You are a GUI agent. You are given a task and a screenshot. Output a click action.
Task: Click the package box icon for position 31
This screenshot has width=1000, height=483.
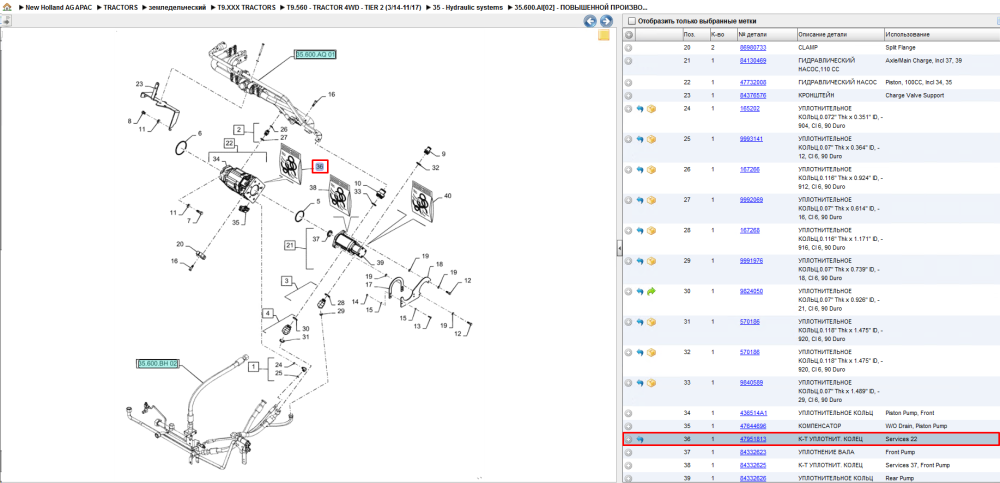pyautogui.click(x=651, y=322)
